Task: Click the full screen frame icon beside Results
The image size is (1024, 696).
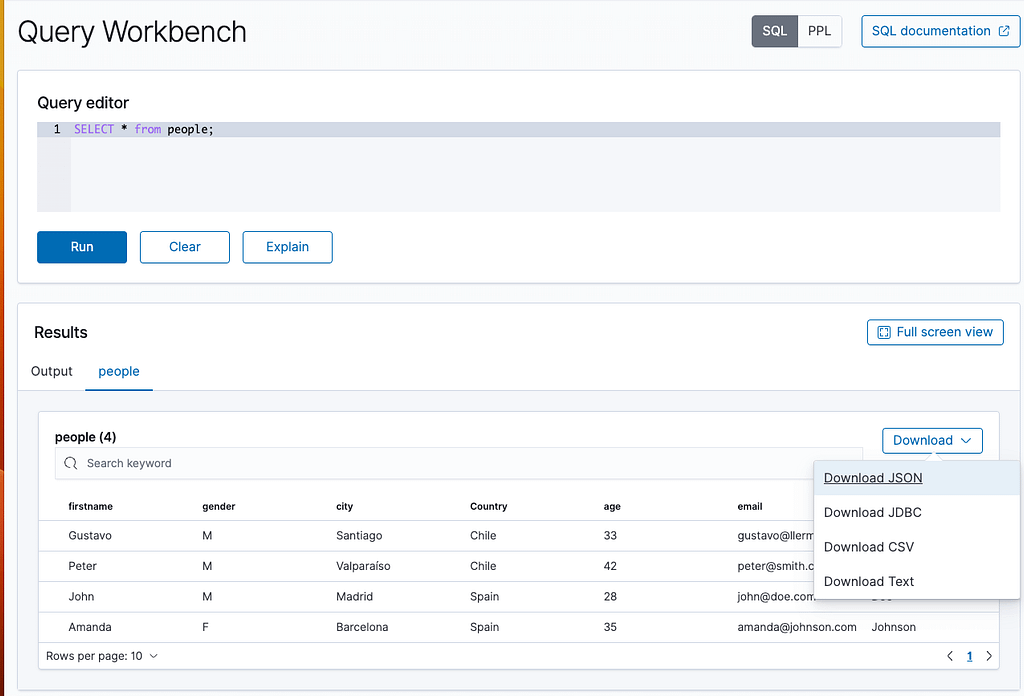Action: click(x=882, y=332)
